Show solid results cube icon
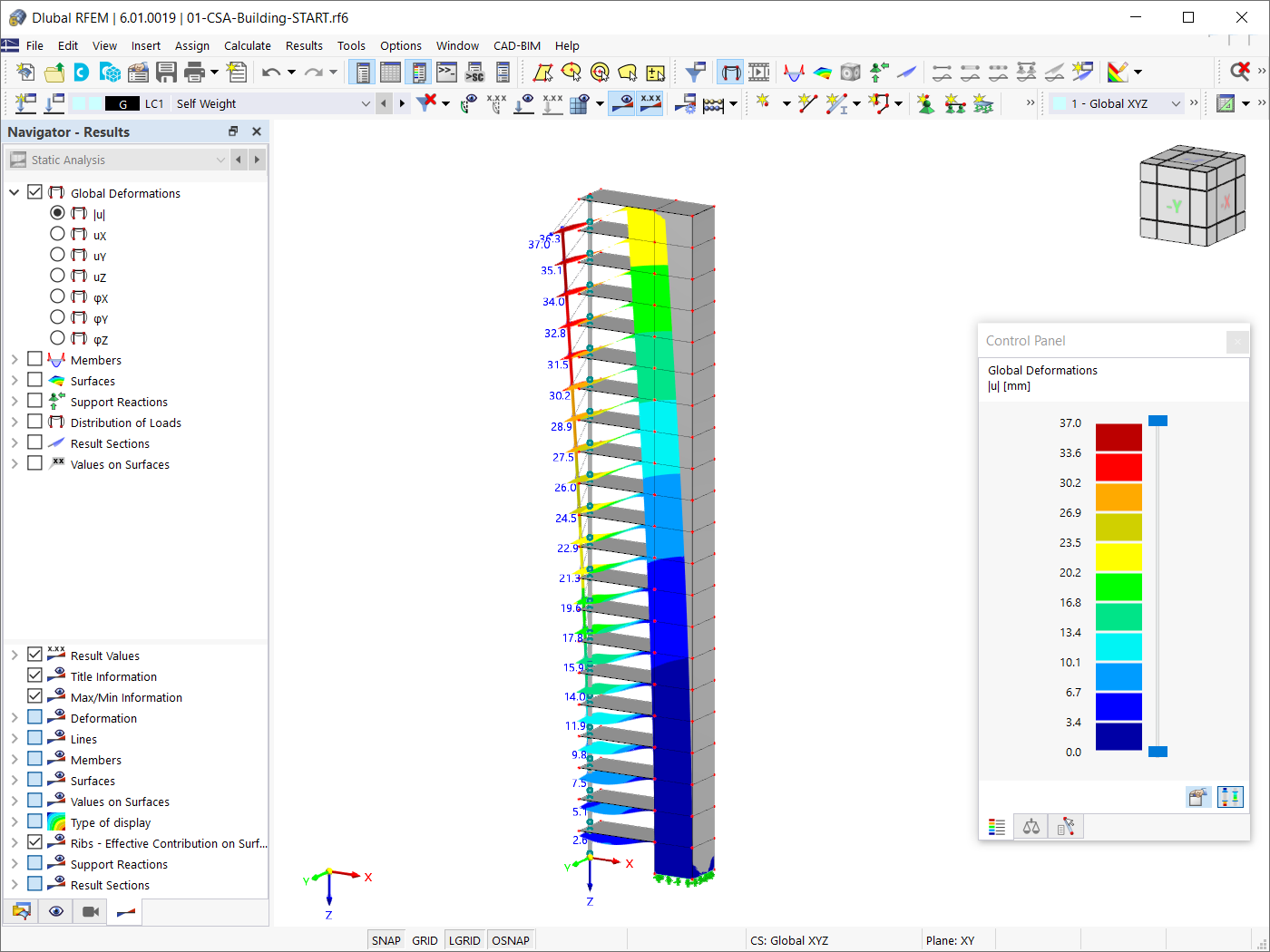 [850, 73]
